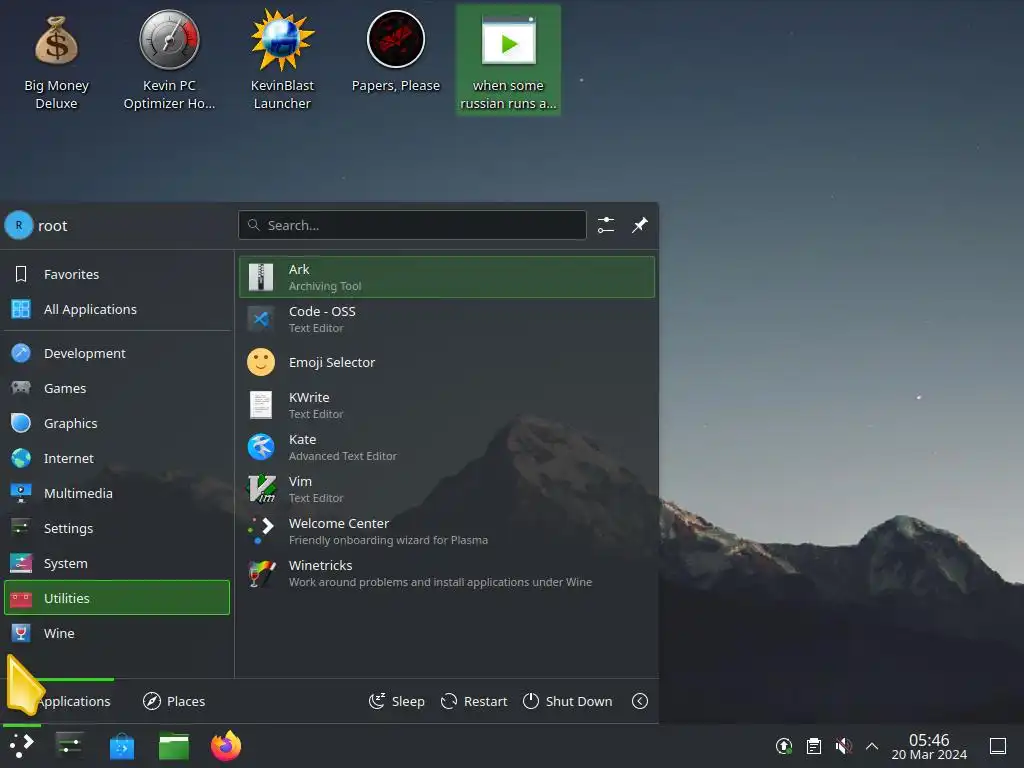Open the Games category
This screenshot has width=1024, height=768.
coord(118,389)
